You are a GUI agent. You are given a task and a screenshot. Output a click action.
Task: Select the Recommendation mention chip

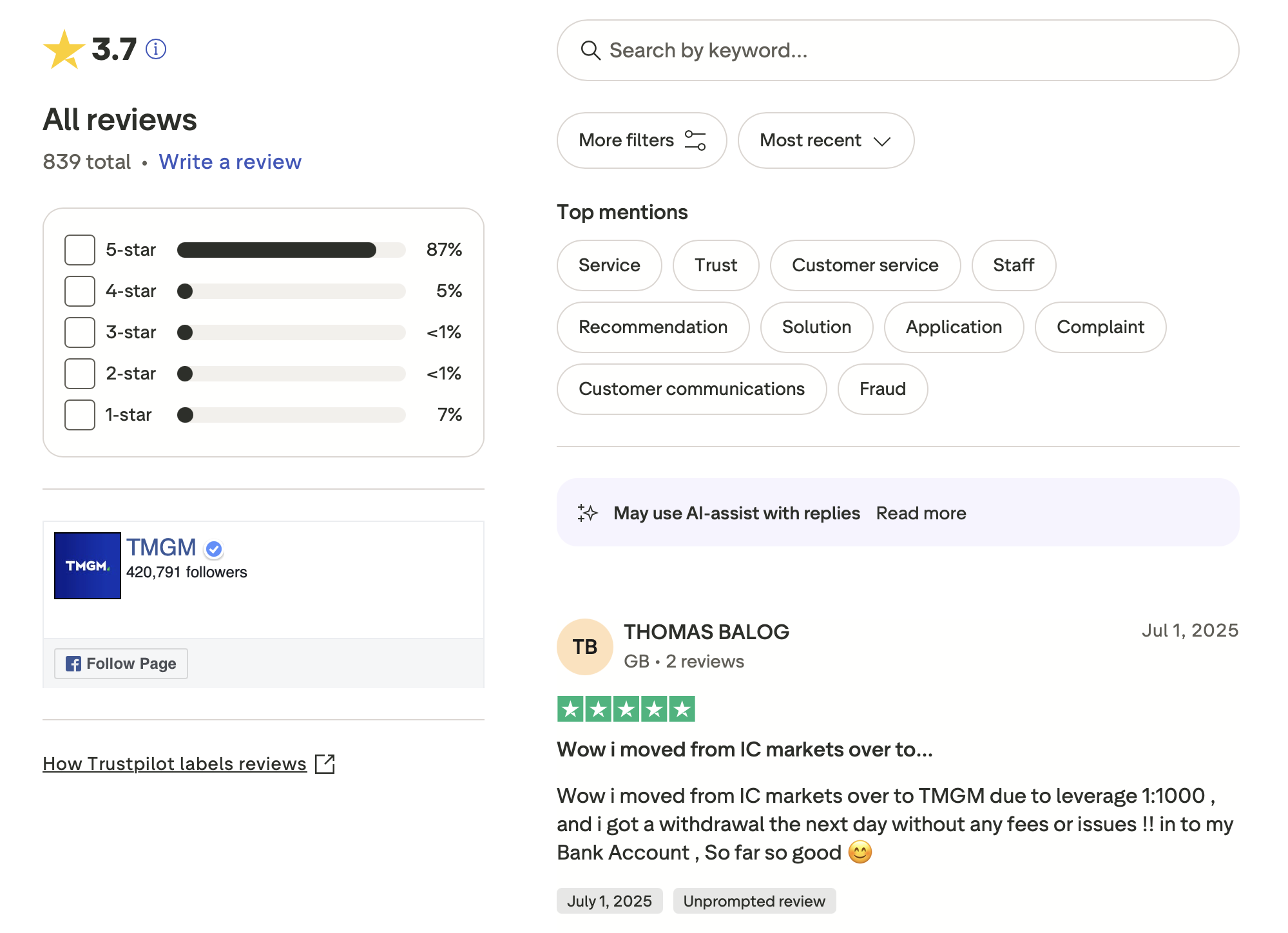(653, 327)
